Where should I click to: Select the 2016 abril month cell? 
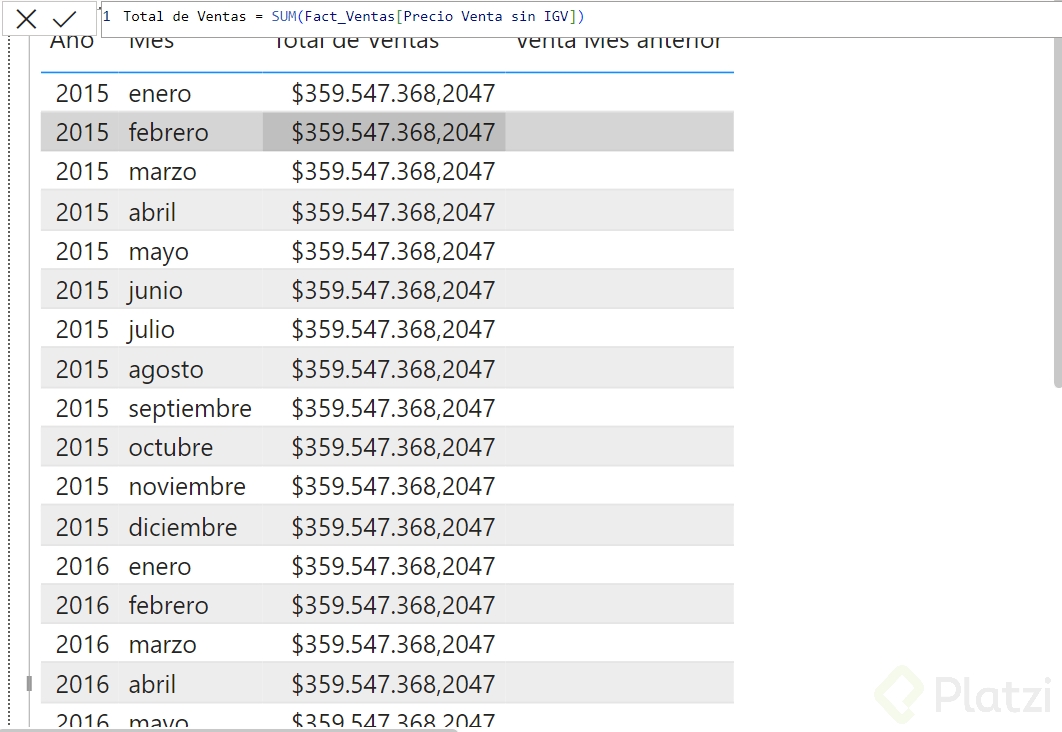152,685
